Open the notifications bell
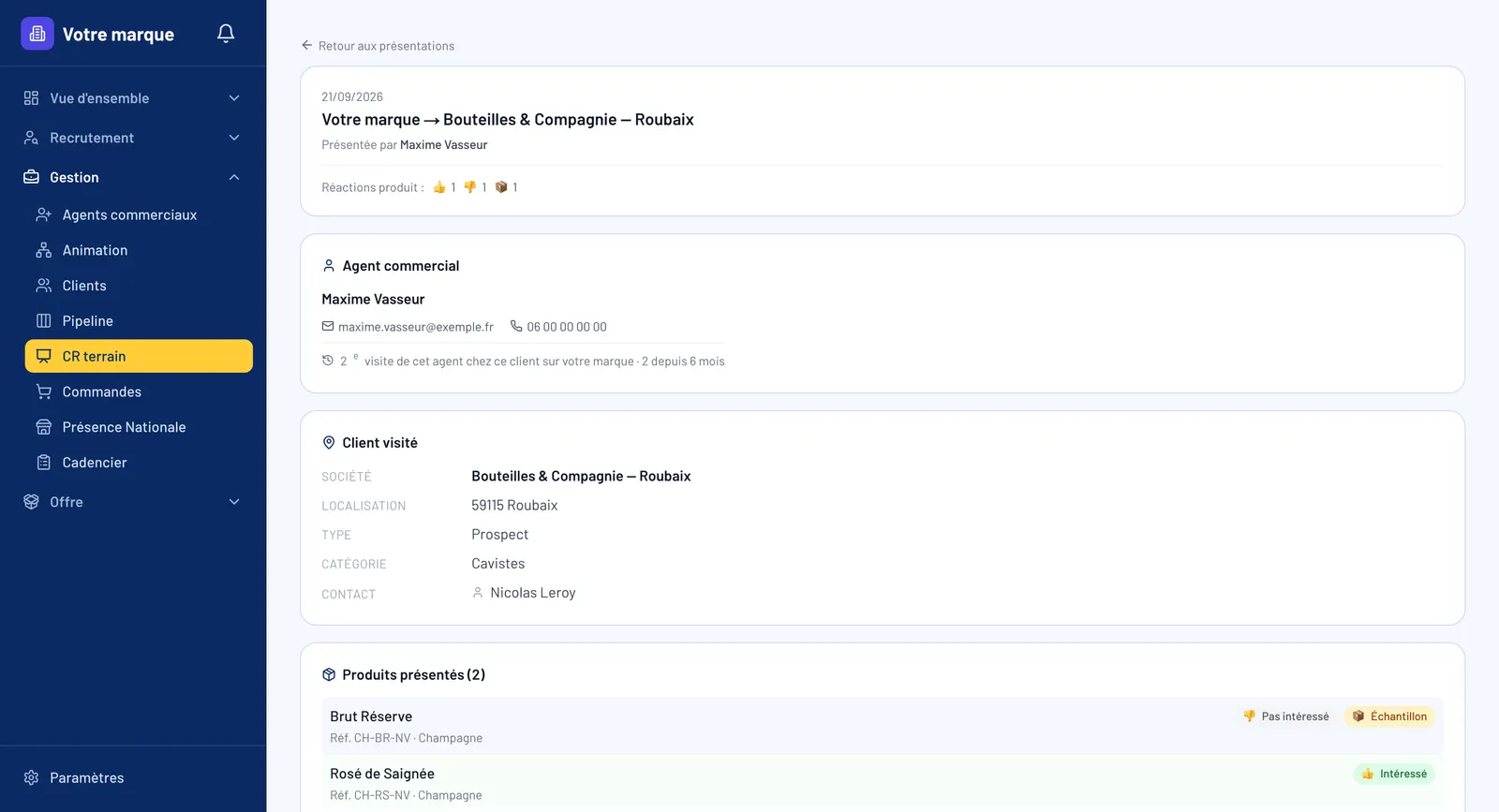Viewport: 1499px width, 812px height. [226, 34]
